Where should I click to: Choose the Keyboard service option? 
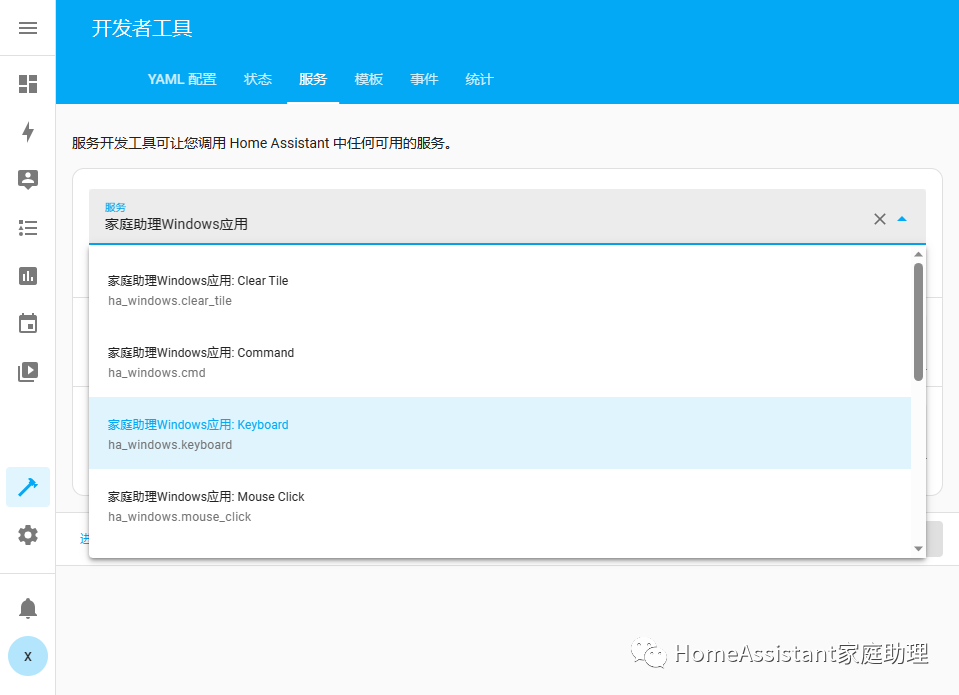[500, 433]
